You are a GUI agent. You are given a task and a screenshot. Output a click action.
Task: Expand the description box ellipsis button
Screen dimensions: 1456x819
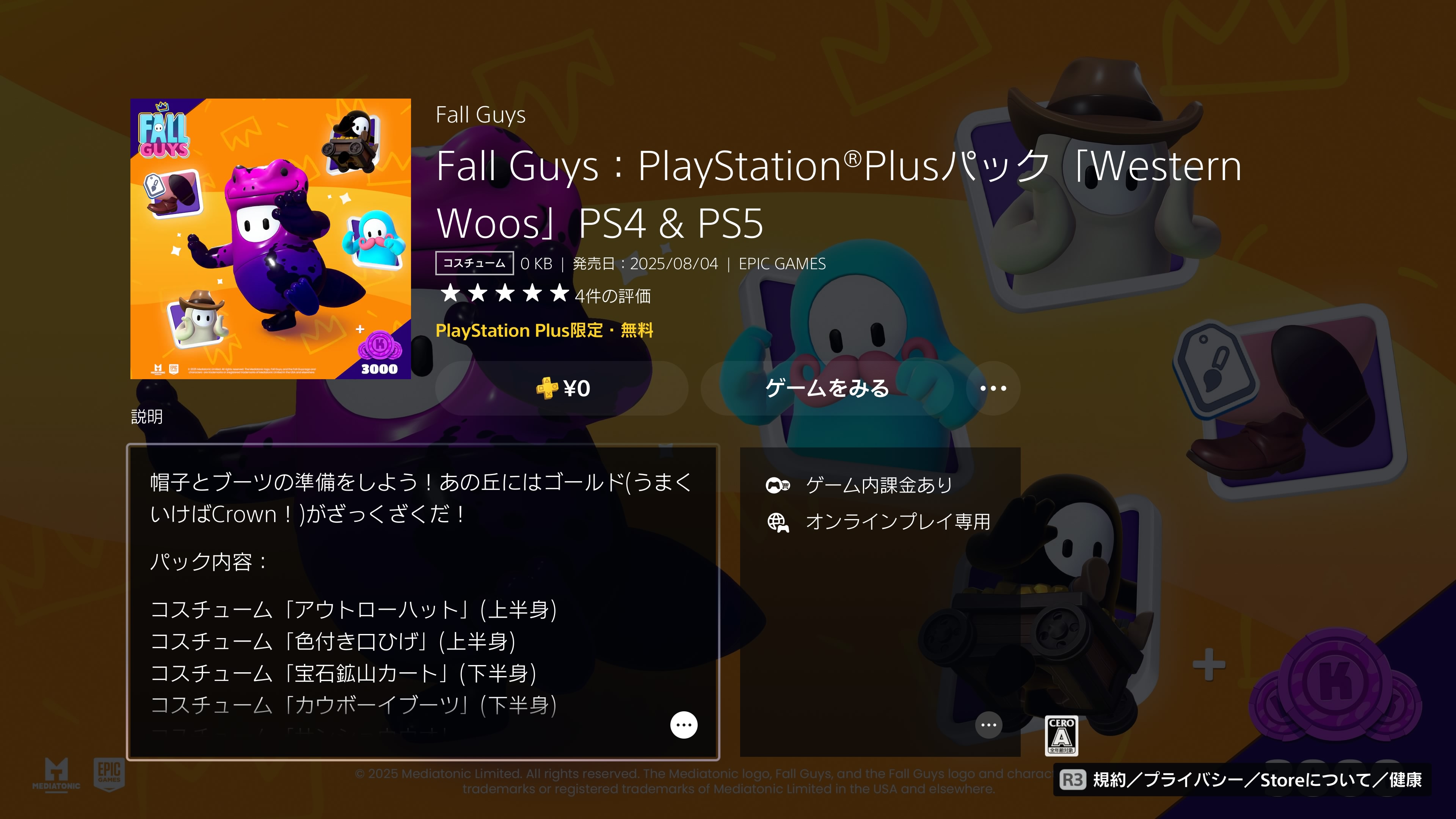click(684, 725)
